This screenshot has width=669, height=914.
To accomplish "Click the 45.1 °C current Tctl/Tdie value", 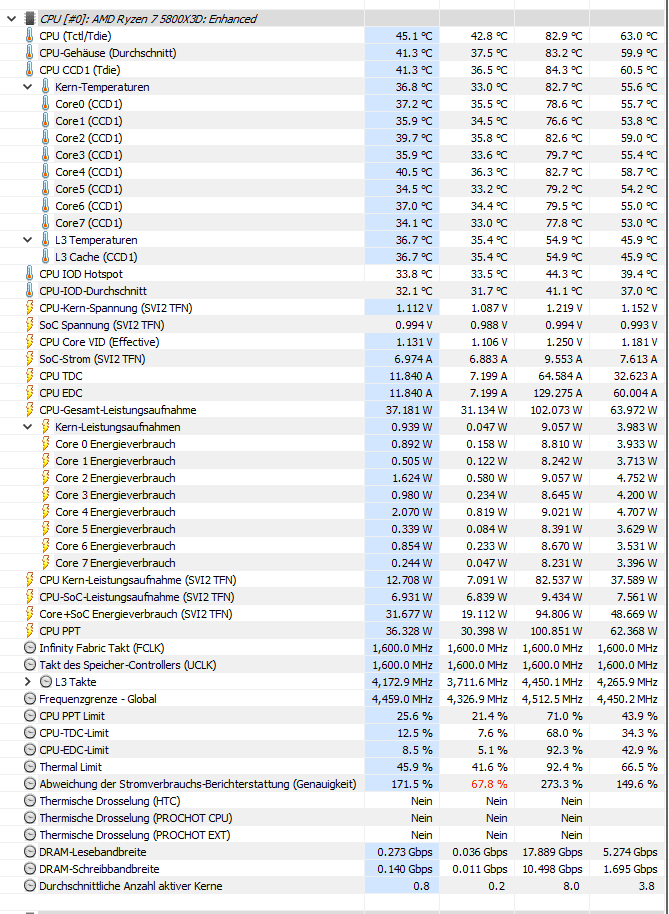I will click(414, 36).
